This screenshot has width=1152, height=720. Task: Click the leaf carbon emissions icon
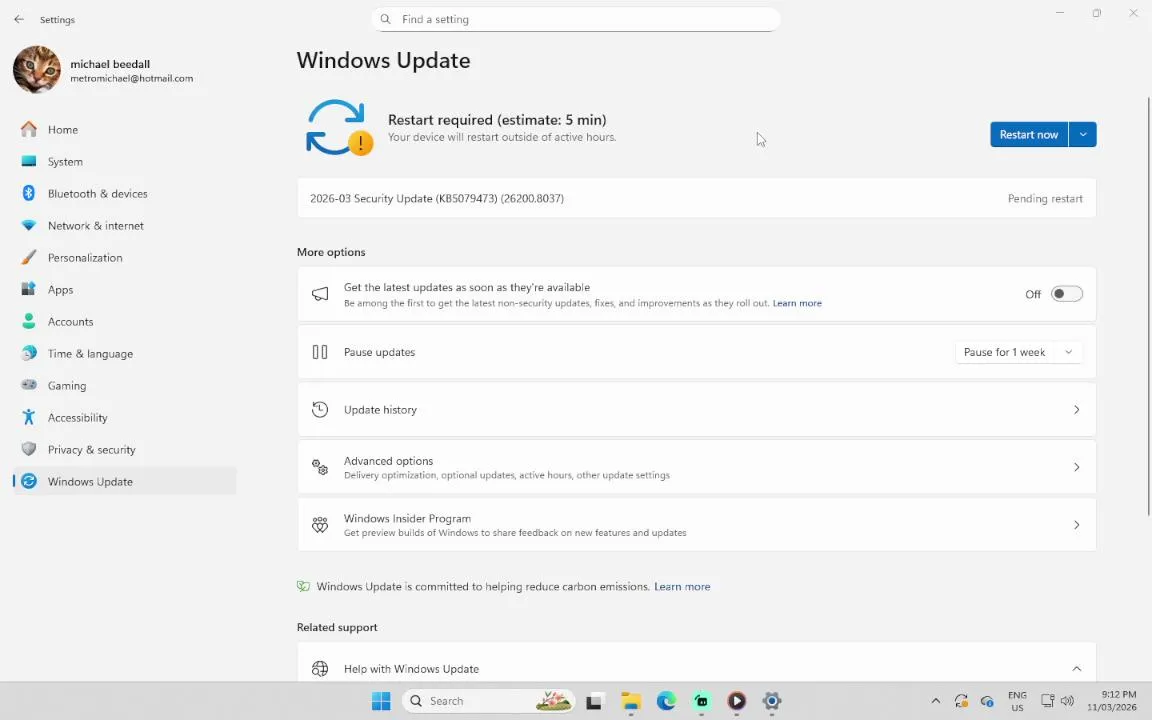[303, 586]
